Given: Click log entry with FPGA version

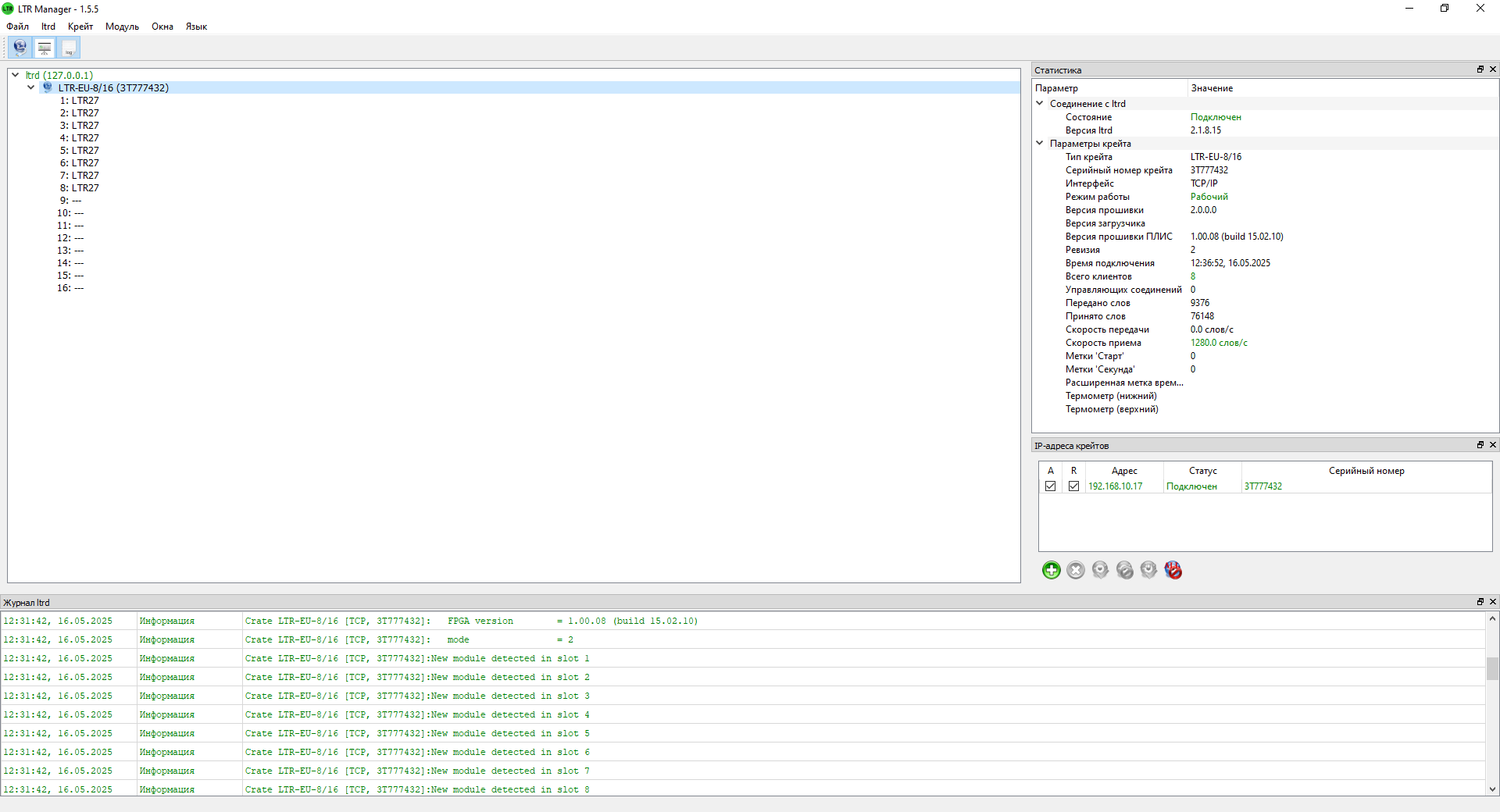Looking at the screenshot, I should pos(742,621).
